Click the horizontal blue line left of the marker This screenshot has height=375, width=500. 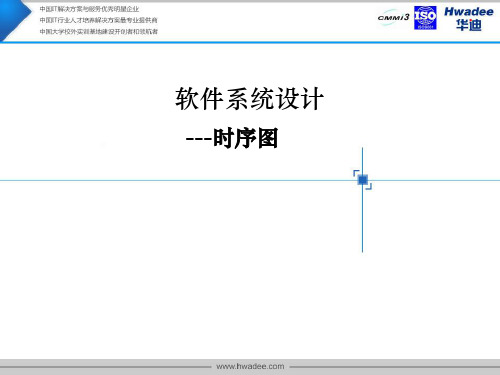coord(177,180)
